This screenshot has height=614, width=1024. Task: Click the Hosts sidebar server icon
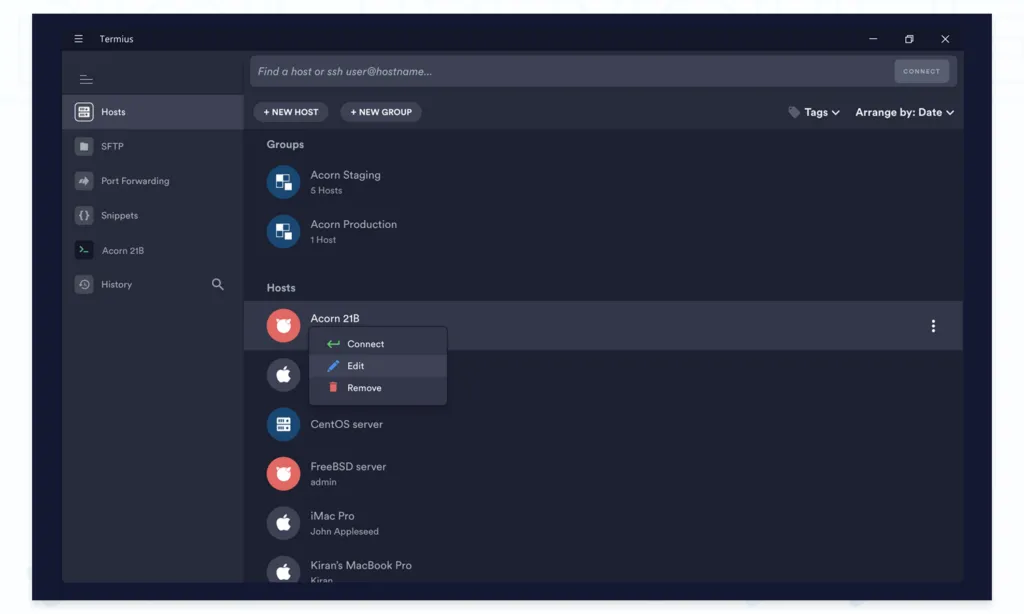click(84, 112)
